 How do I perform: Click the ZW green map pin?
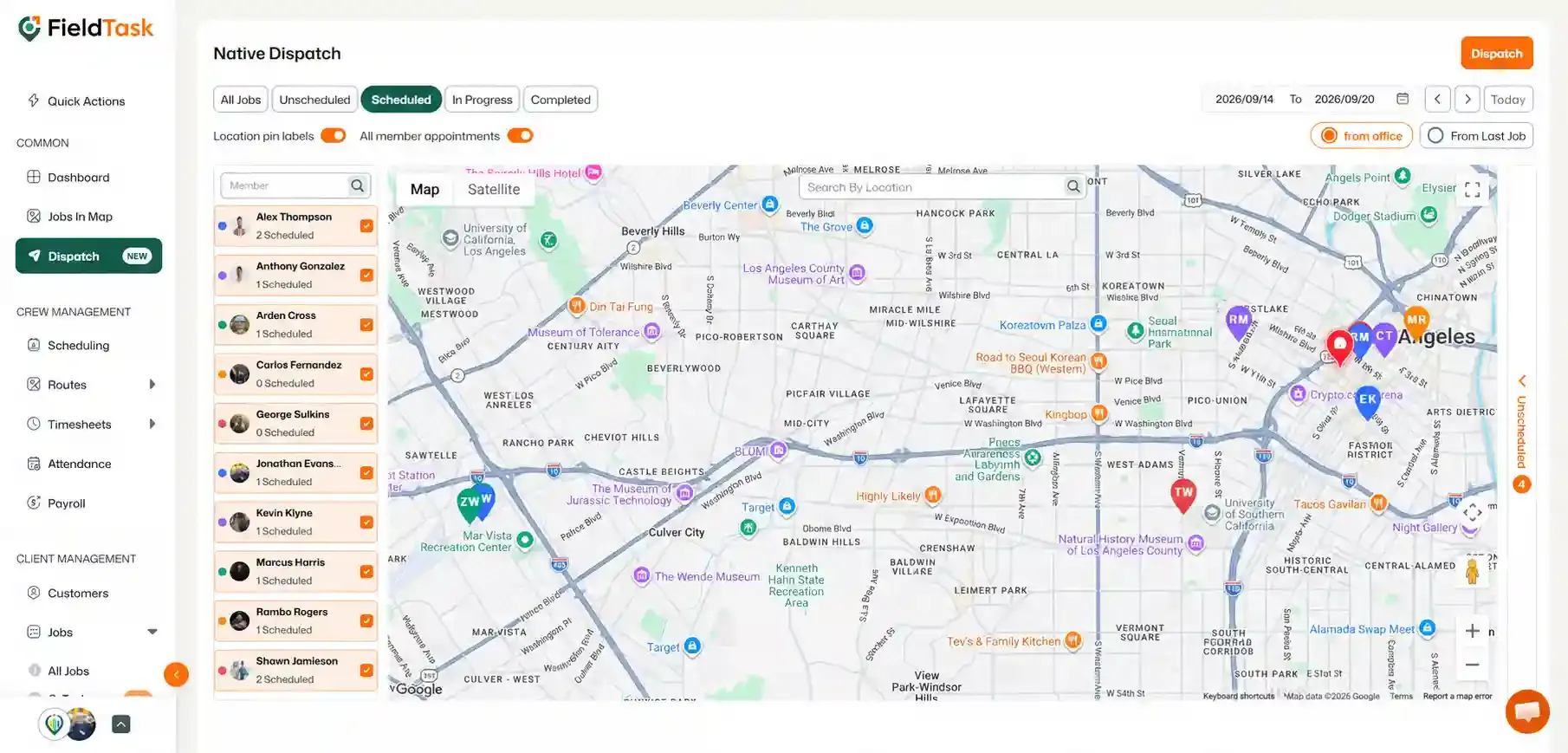pos(469,504)
